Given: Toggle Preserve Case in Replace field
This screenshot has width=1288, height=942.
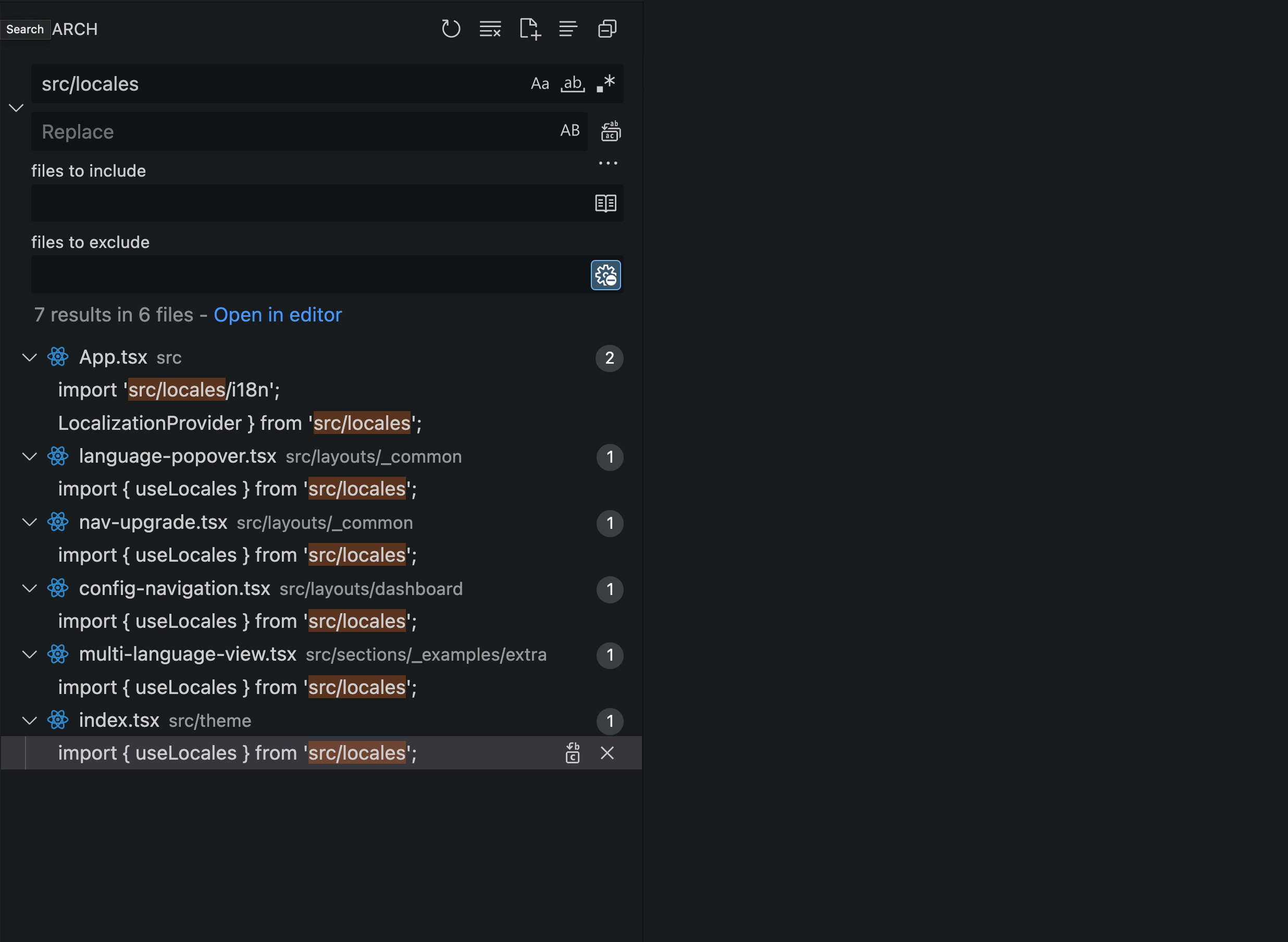Looking at the screenshot, I should 569,131.
